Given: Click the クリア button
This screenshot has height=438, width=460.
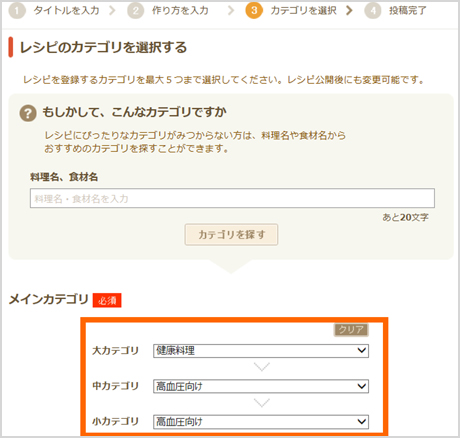Looking at the screenshot, I should coord(351,330).
